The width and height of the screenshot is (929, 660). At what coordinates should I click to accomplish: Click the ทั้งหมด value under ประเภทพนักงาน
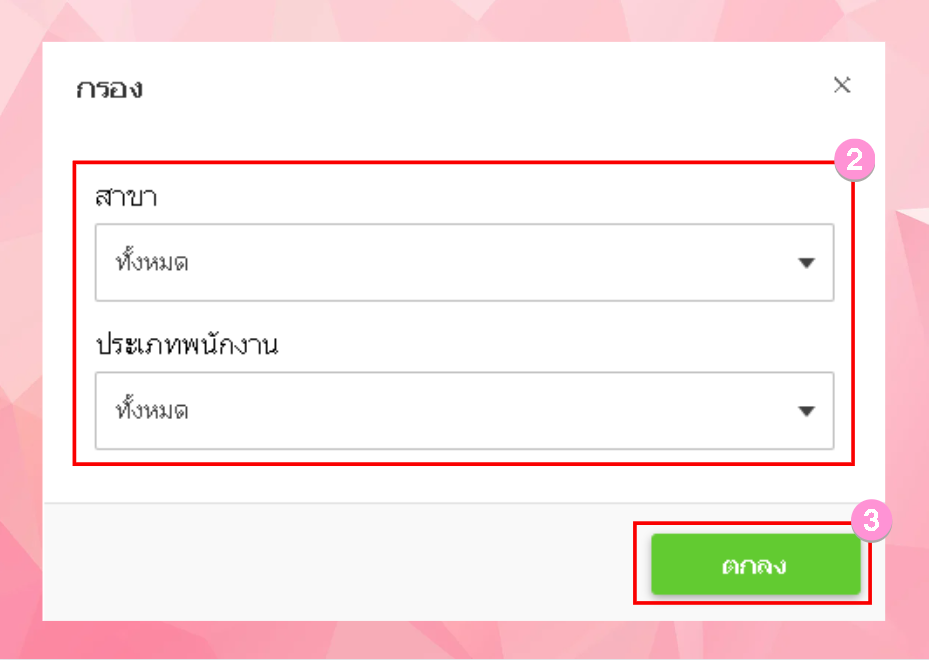pyautogui.click(x=153, y=411)
